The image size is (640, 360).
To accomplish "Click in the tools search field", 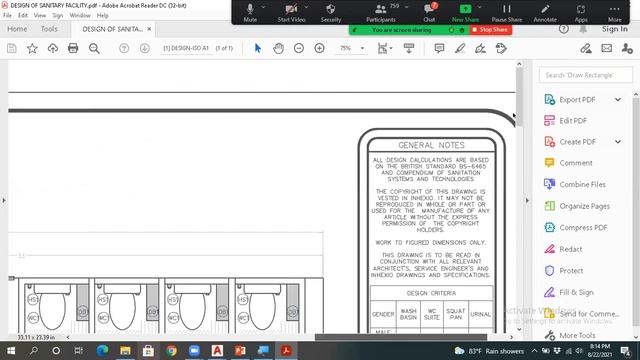I will (x=586, y=75).
